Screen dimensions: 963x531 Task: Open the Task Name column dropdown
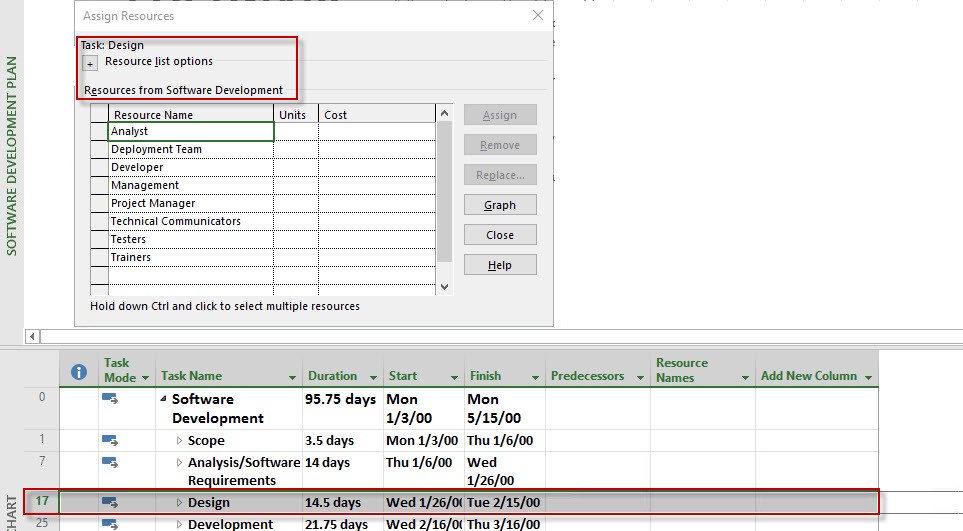[292, 378]
